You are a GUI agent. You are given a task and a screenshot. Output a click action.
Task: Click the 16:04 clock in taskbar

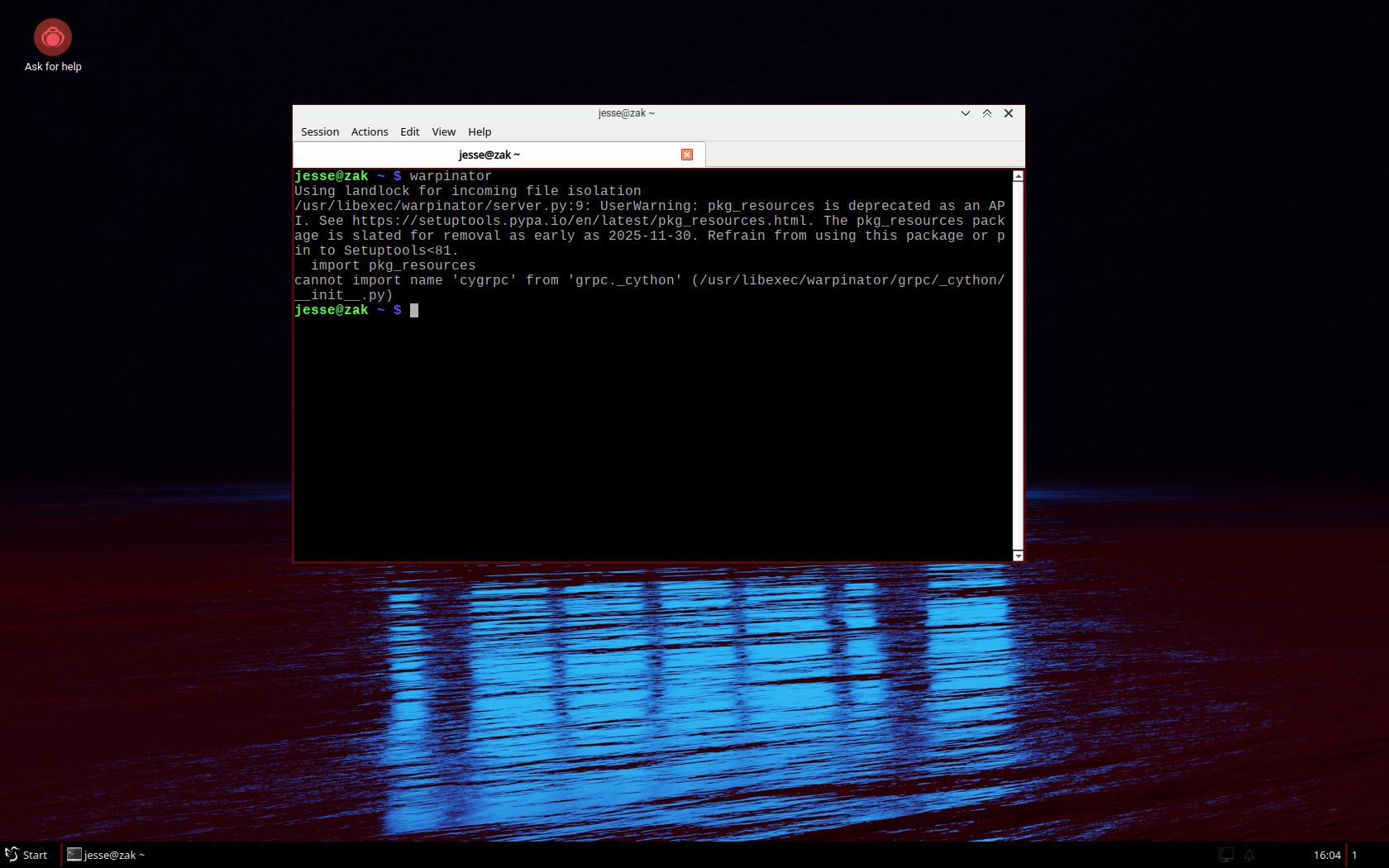click(1327, 855)
